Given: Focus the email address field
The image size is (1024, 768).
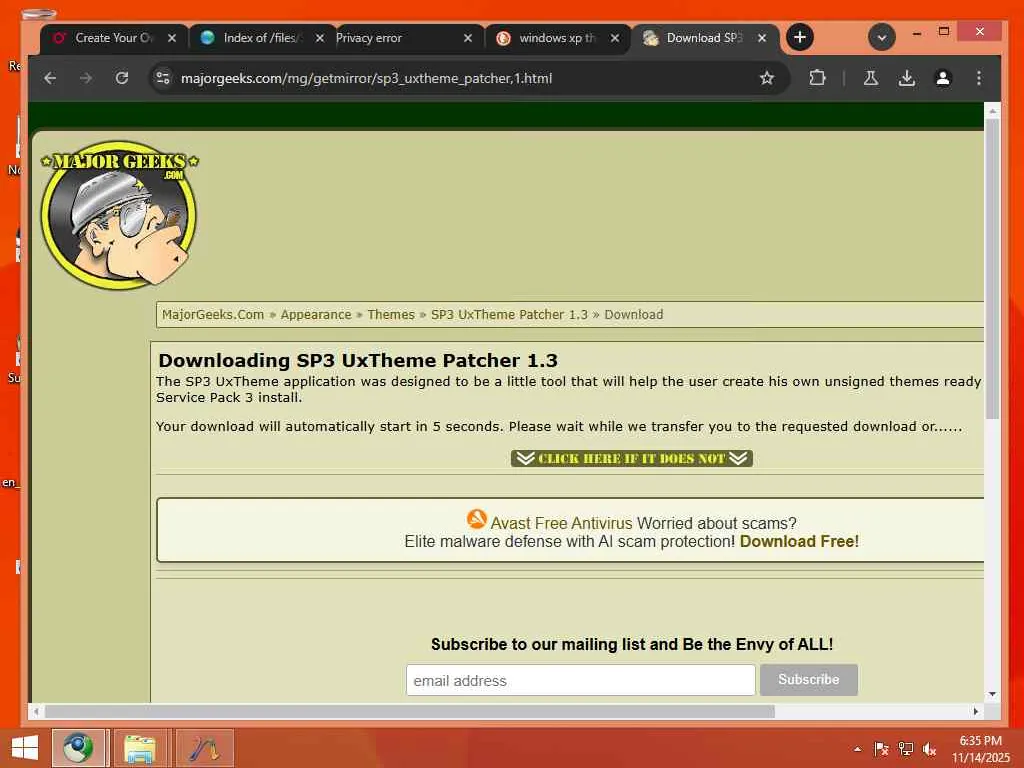Looking at the screenshot, I should coord(581,680).
